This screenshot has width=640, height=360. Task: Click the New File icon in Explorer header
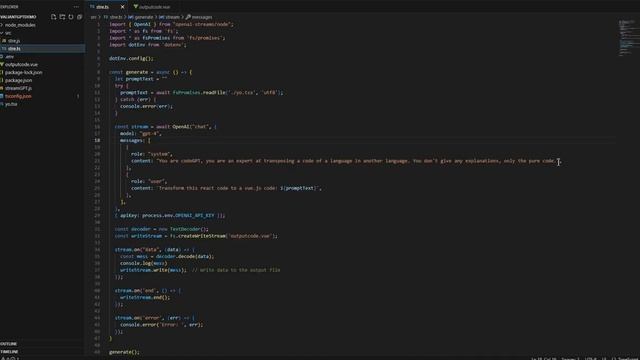53,17
